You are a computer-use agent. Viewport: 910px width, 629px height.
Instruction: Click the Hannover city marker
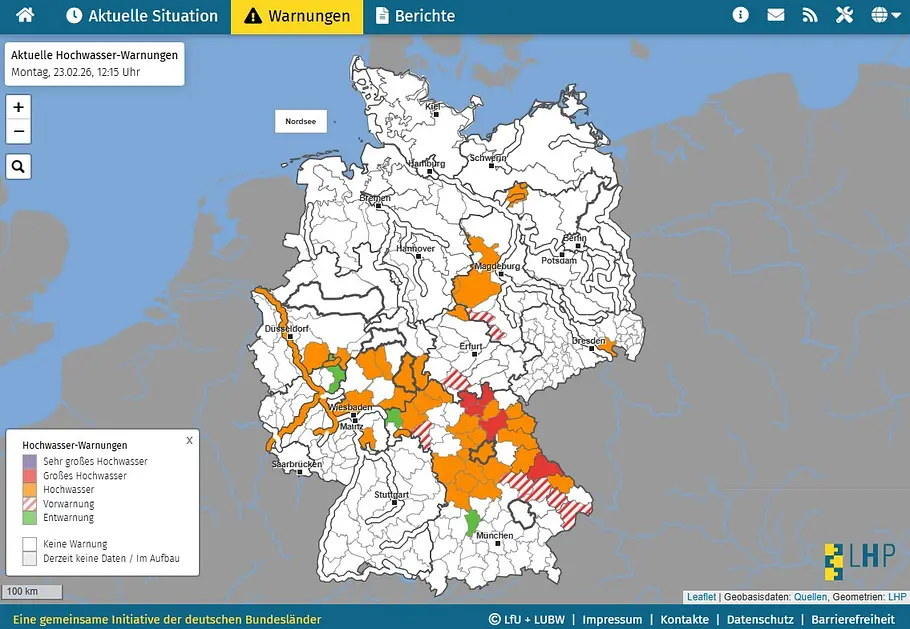click(419, 256)
